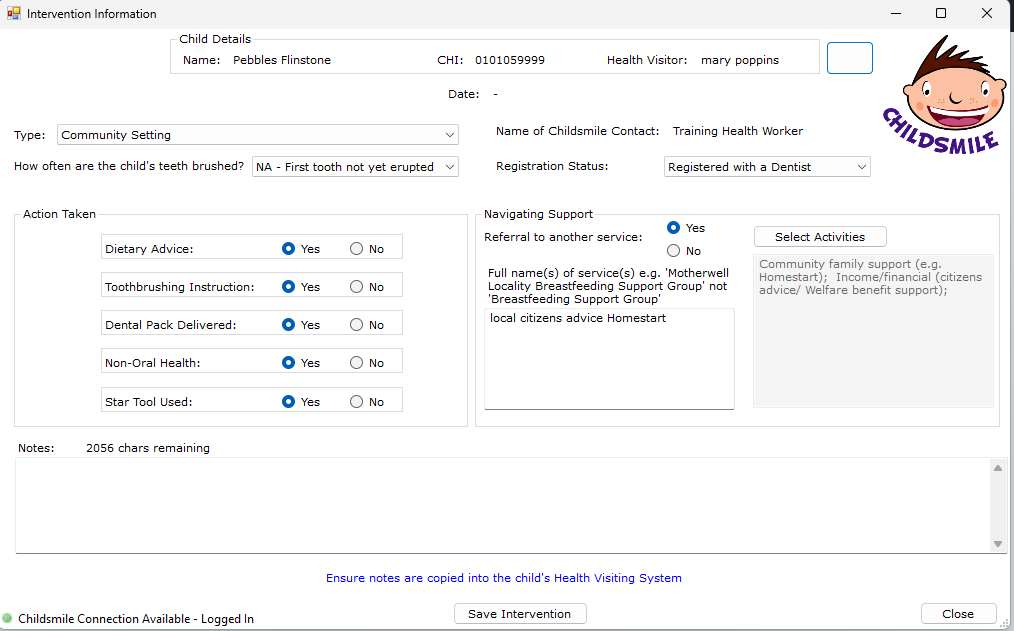Select Yes for Toothbrushing Instruction
This screenshot has height=631, width=1014.
click(289, 287)
